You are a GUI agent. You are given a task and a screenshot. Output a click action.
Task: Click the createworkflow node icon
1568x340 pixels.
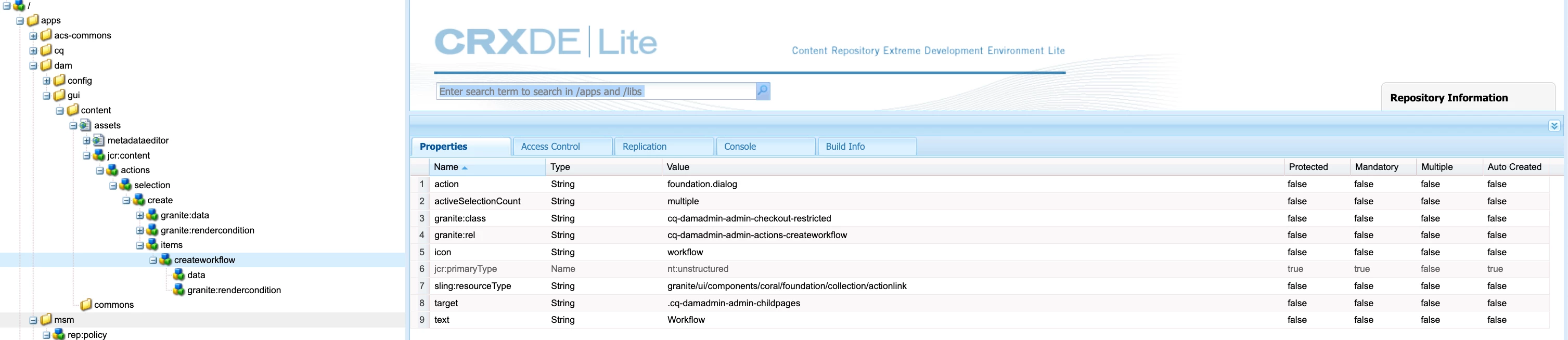coord(166,260)
